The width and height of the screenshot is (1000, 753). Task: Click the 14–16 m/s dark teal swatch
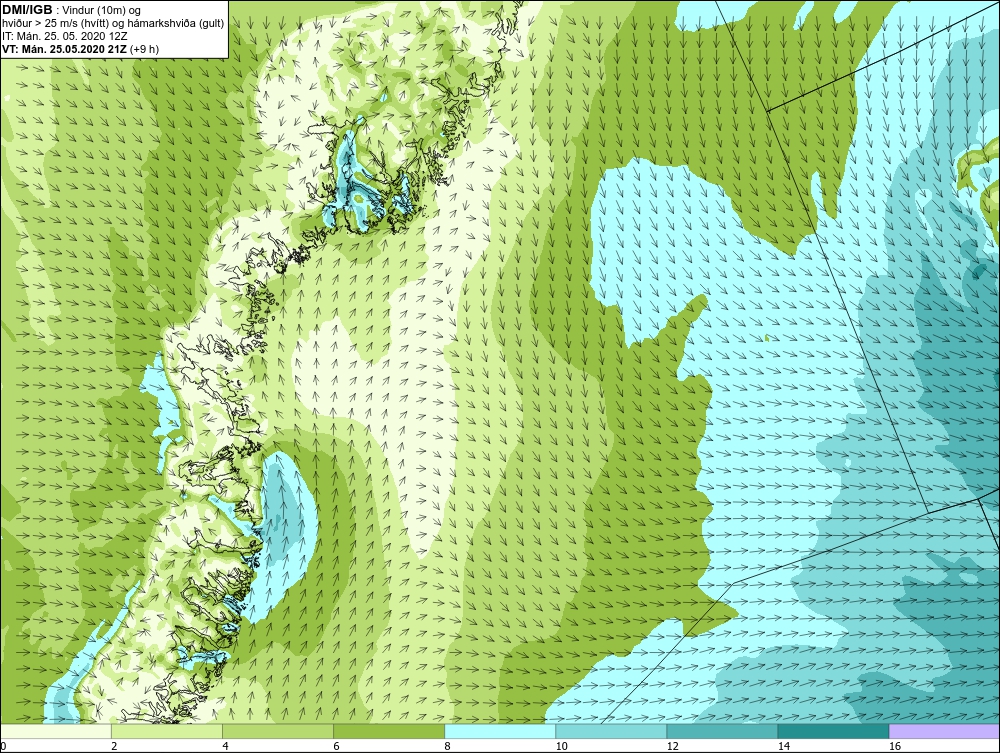[833, 731]
